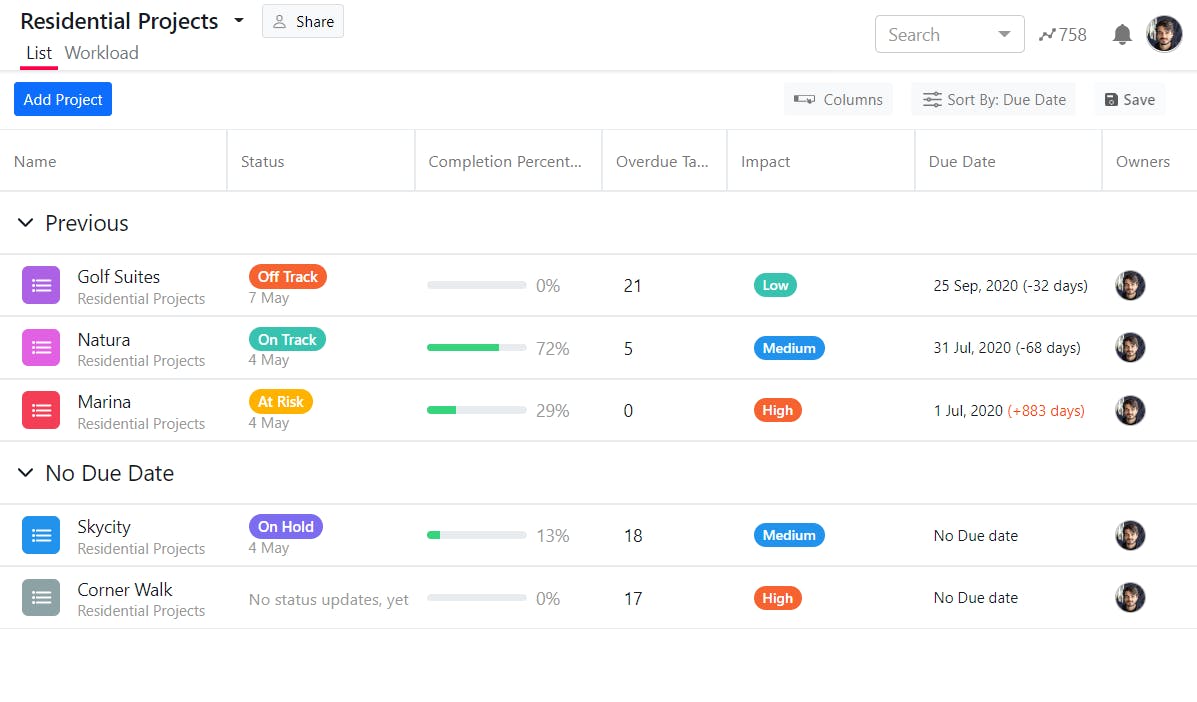The image size is (1197, 702).
Task: Click the red Marina project icon
Action: pos(41,410)
